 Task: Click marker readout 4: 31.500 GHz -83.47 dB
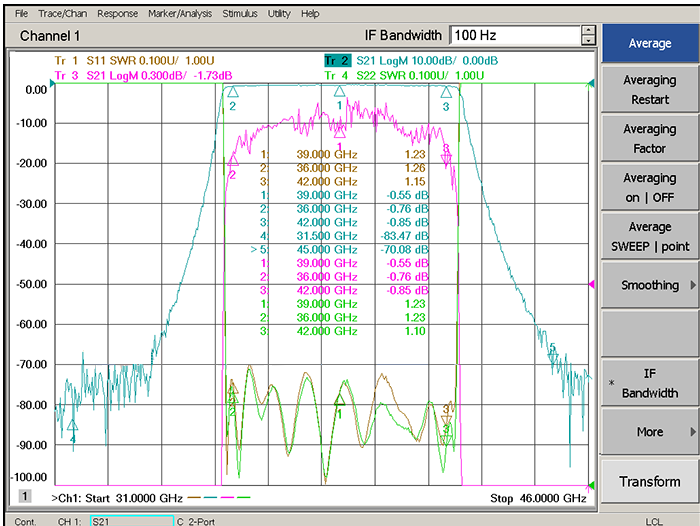coord(344,236)
